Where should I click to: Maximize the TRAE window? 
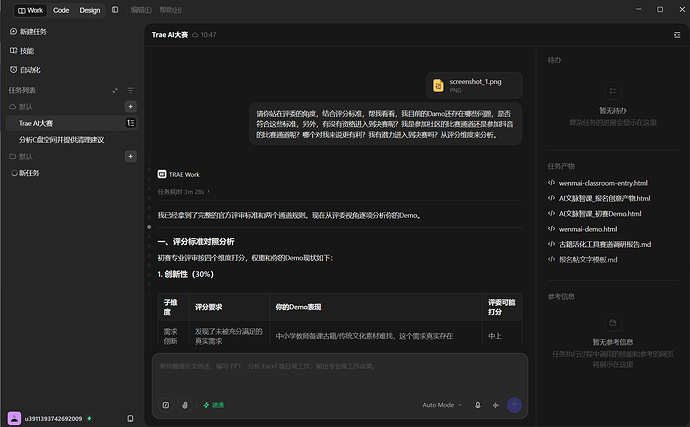(x=660, y=9)
